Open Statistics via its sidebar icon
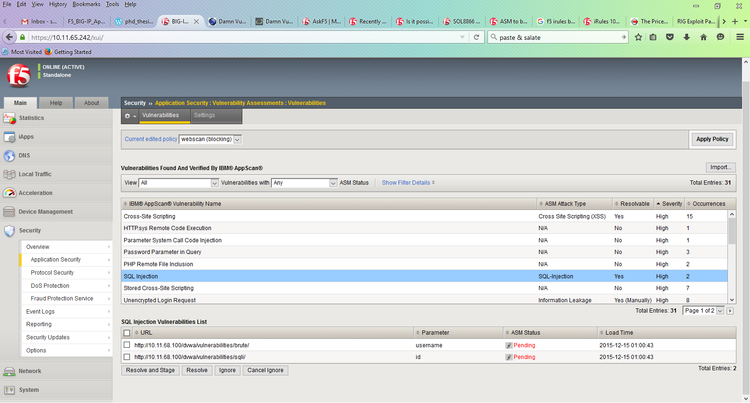 coord(9,118)
